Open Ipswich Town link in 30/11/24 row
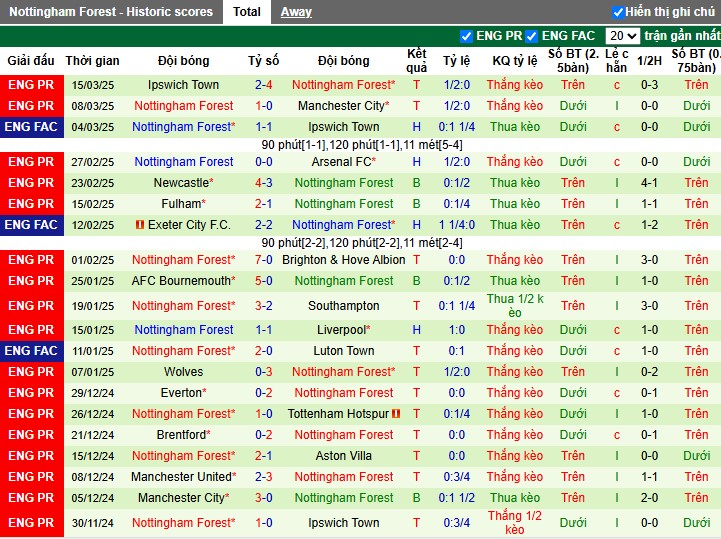 pos(343,523)
